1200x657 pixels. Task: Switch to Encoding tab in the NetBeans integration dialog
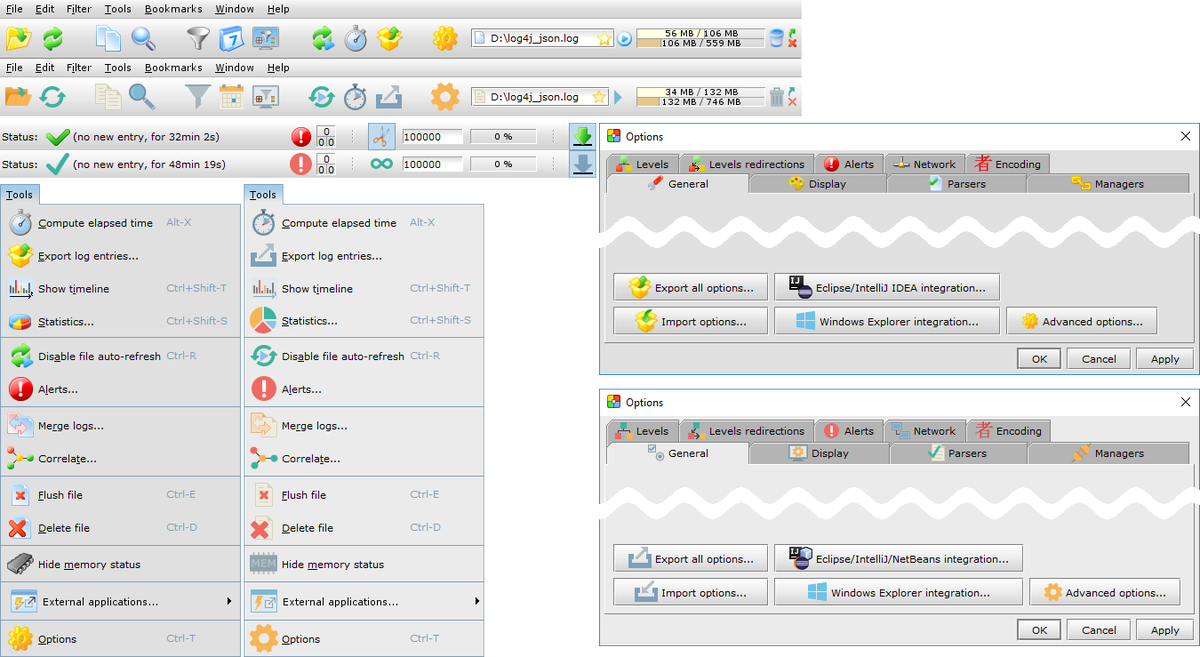[1010, 431]
